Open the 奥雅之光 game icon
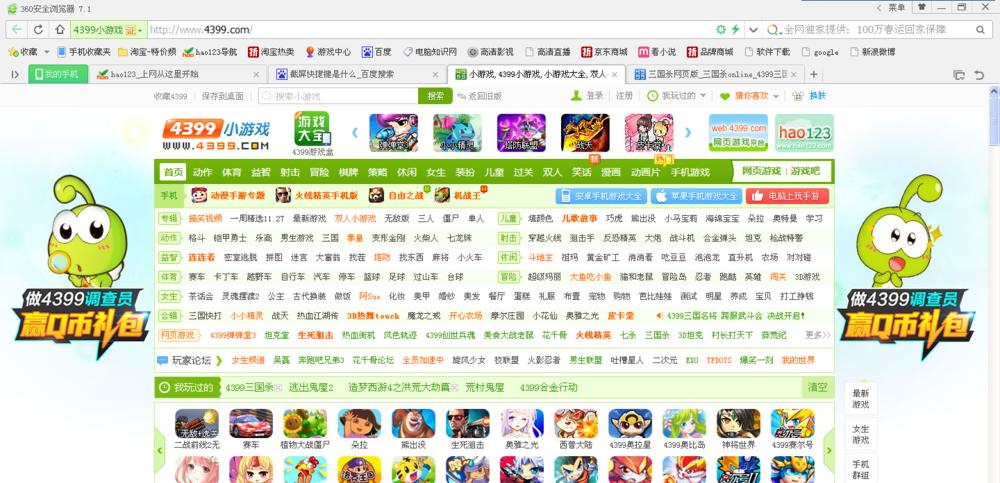Viewport: 1000px width, 483px height. [522, 424]
